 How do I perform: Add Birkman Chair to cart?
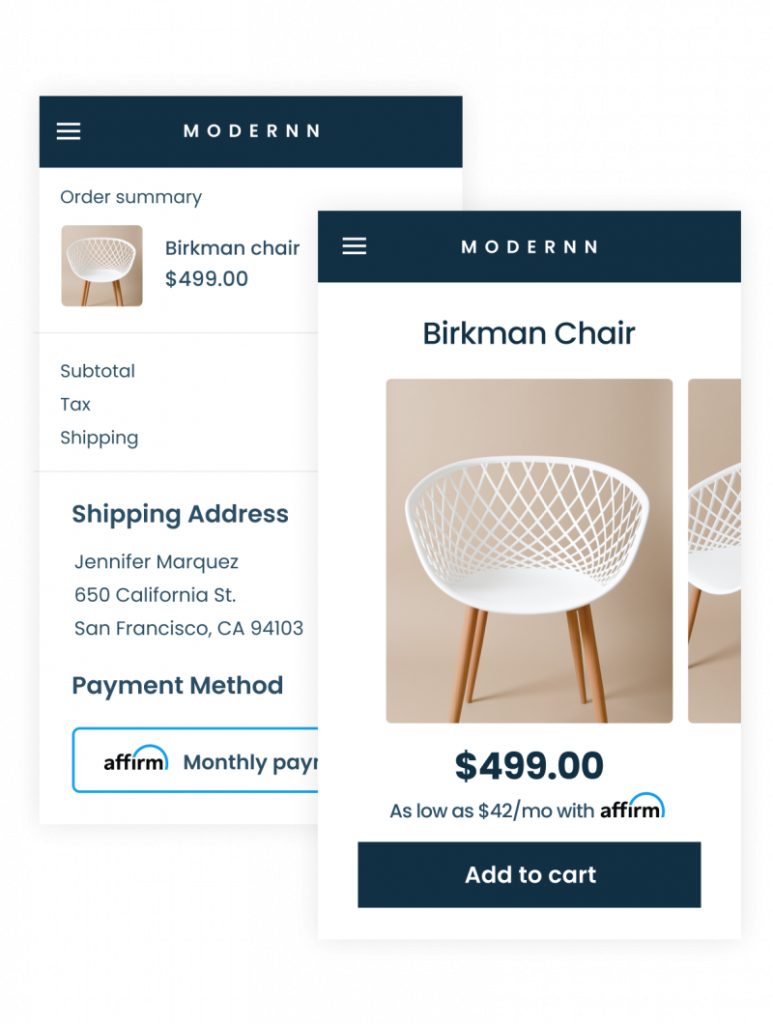pyautogui.click(x=529, y=874)
